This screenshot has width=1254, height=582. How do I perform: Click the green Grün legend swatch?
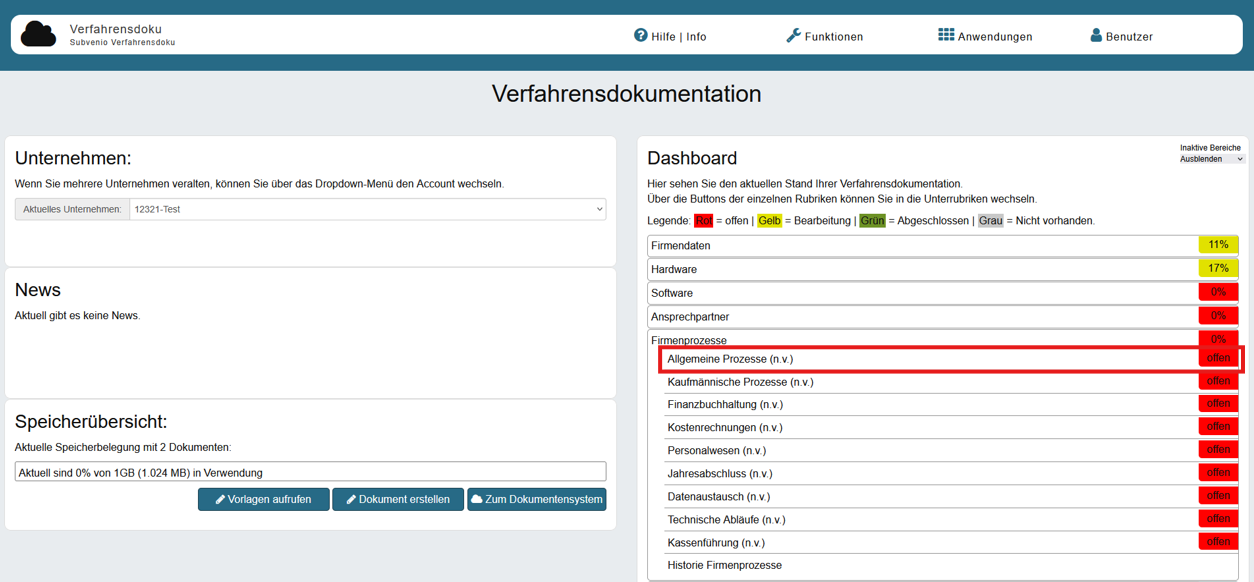[x=872, y=220]
